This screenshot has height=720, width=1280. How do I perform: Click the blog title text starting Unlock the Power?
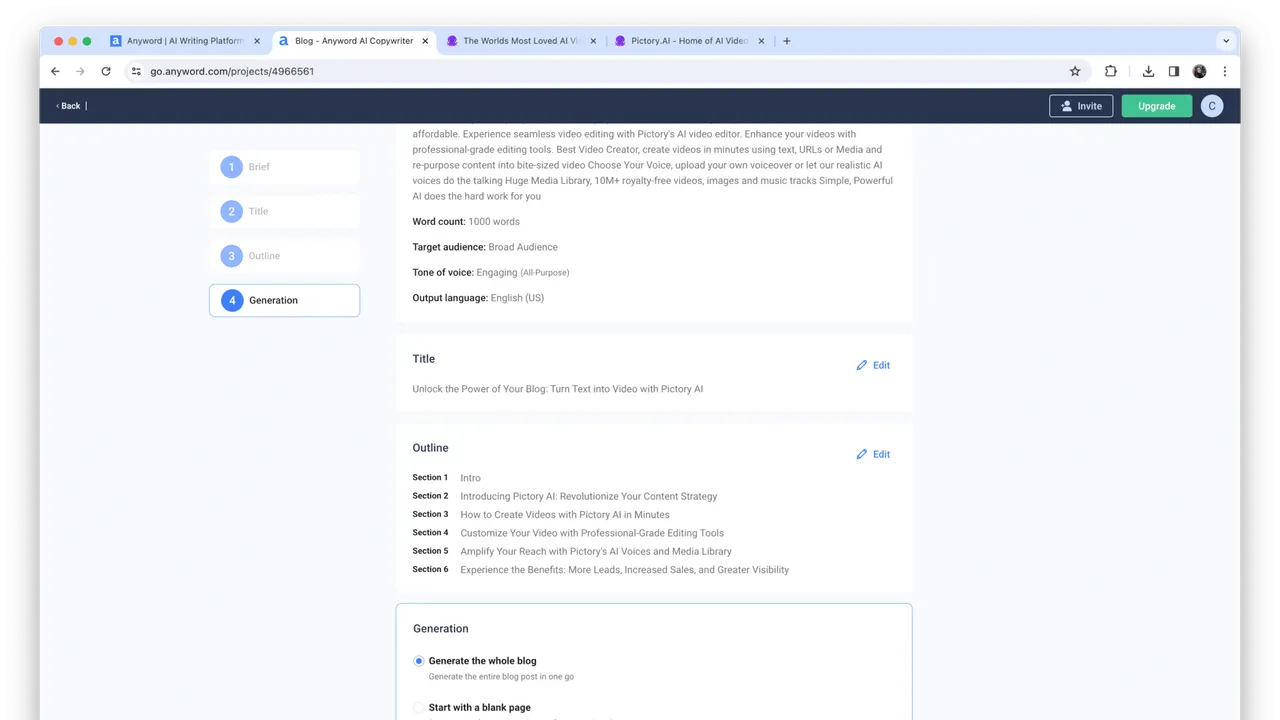pyautogui.click(x=557, y=389)
